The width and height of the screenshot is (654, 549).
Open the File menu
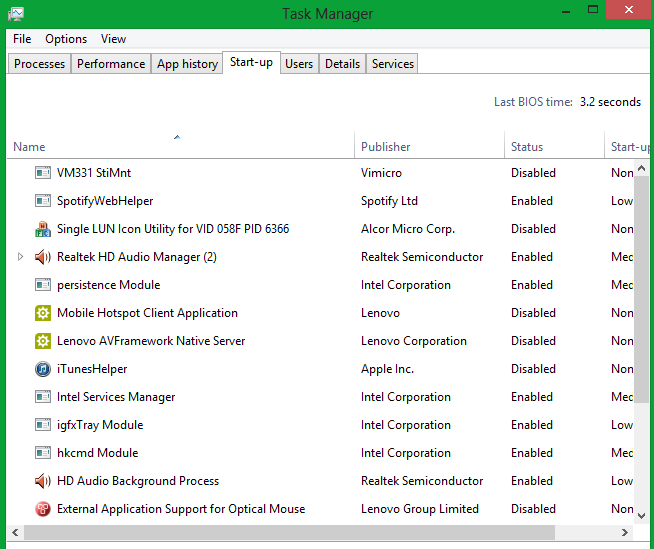point(22,39)
